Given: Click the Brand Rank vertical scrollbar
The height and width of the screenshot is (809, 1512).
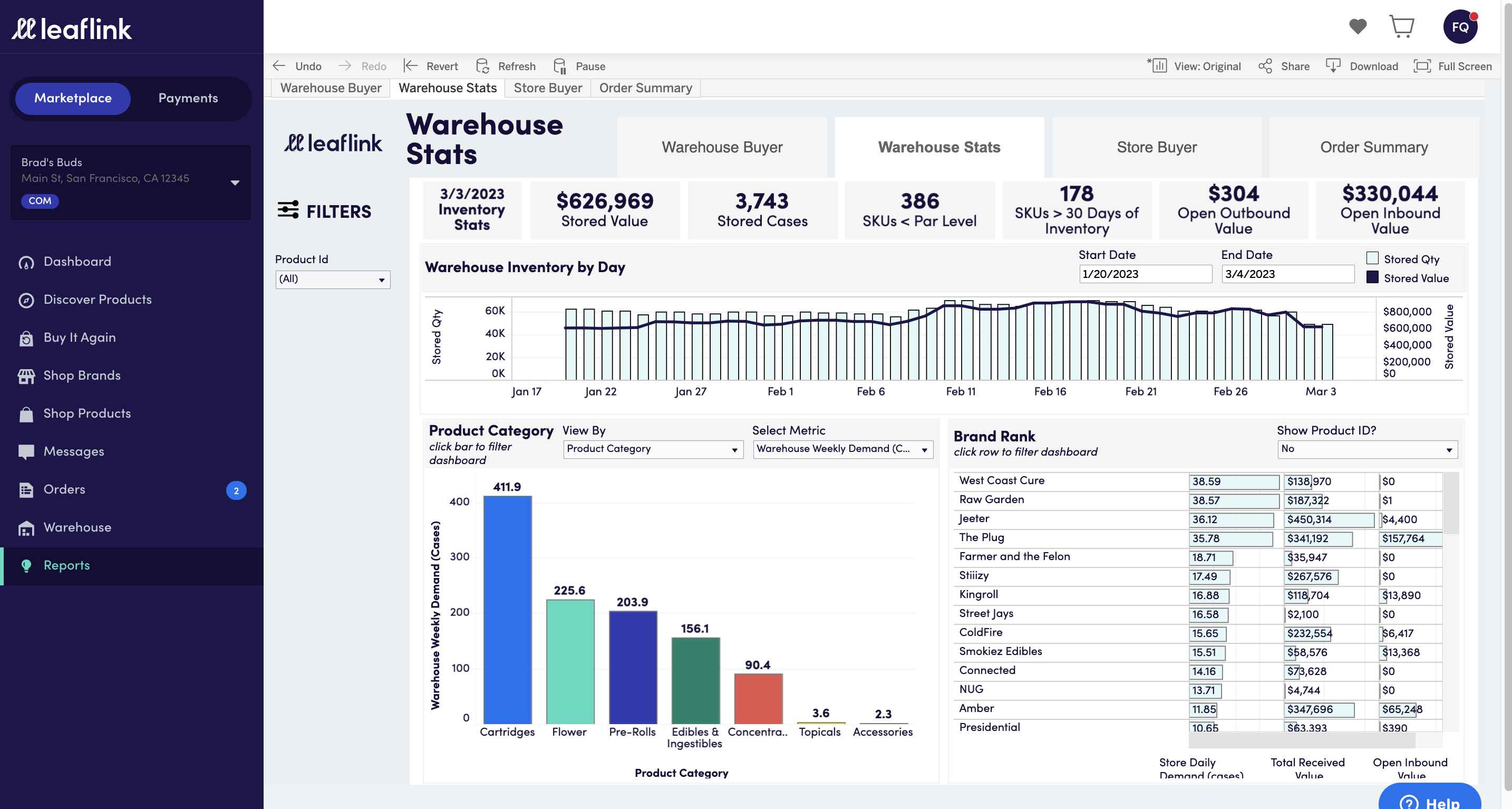Looking at the screenshot, I should 1450,503.
